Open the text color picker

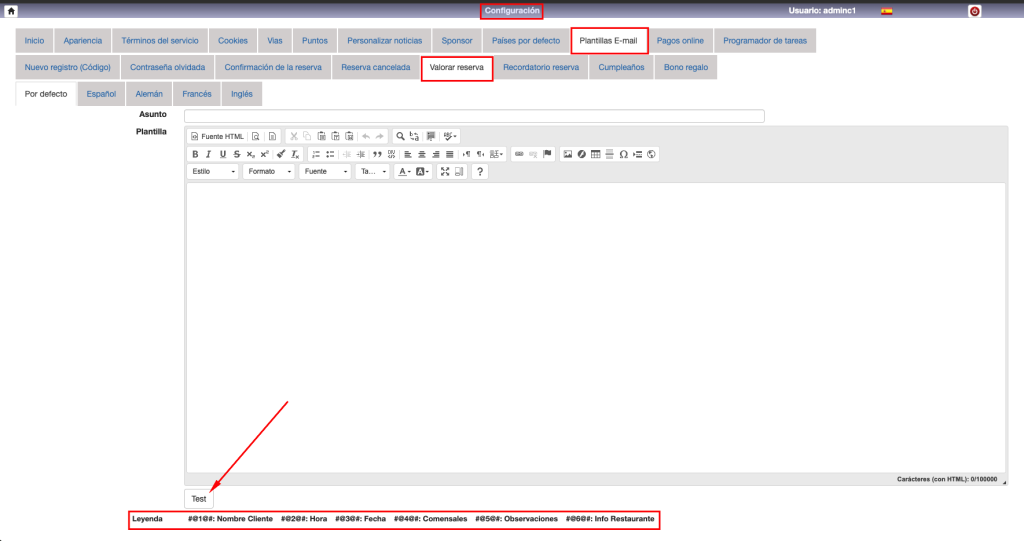(403, 172)
